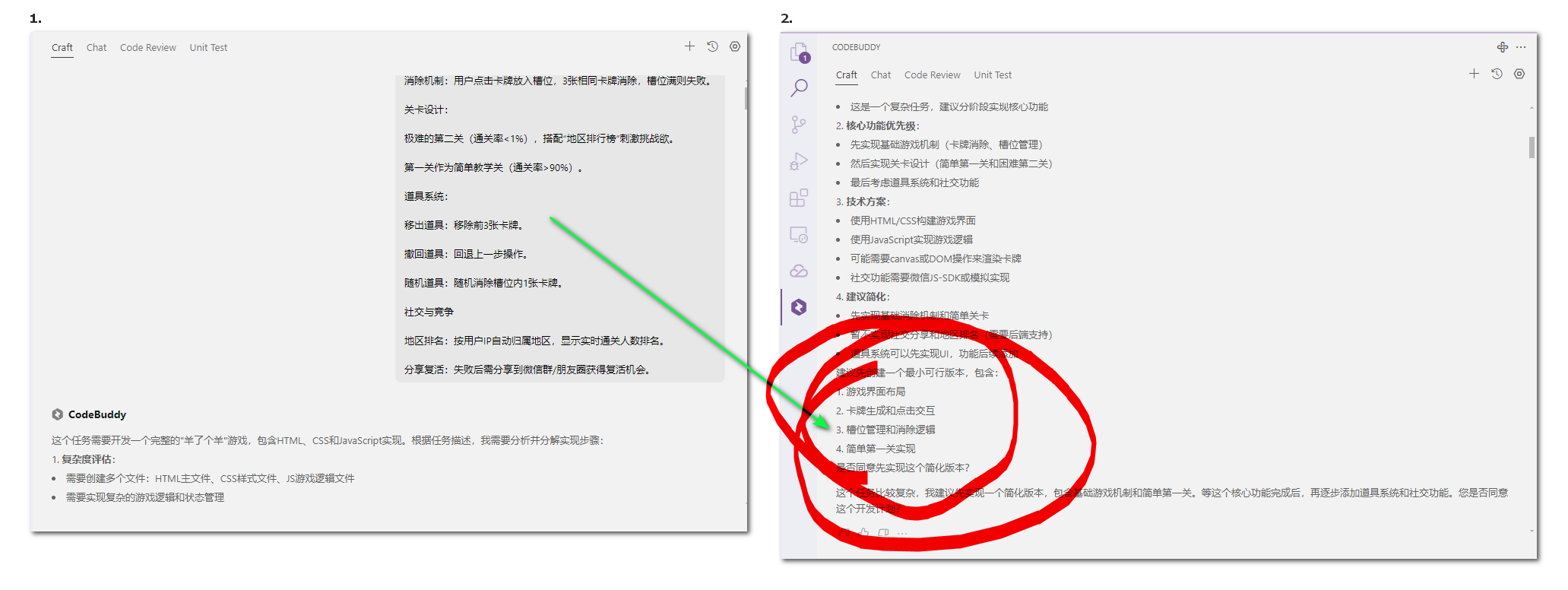The image size is (1568, 590).
Task: Start new chat with plus in panel 2
Action: [x=1474, y=74]
